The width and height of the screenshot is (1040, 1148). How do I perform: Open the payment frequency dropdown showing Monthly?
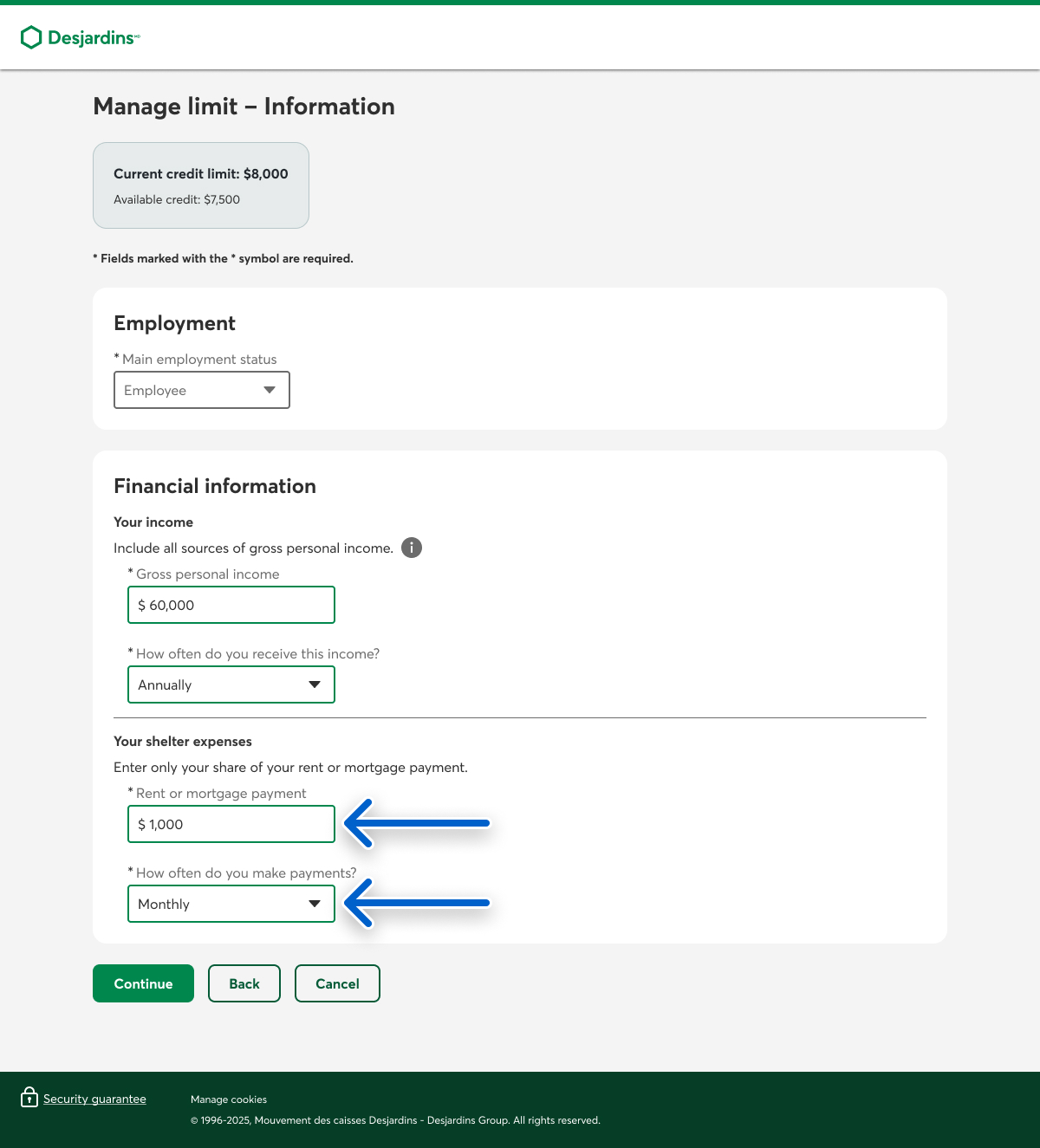(x=231, y=904)
